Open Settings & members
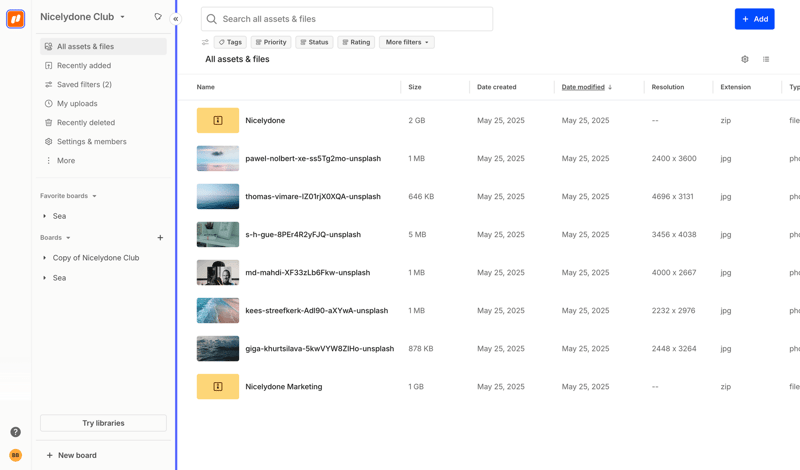800x470 pixels. (103, 141)
